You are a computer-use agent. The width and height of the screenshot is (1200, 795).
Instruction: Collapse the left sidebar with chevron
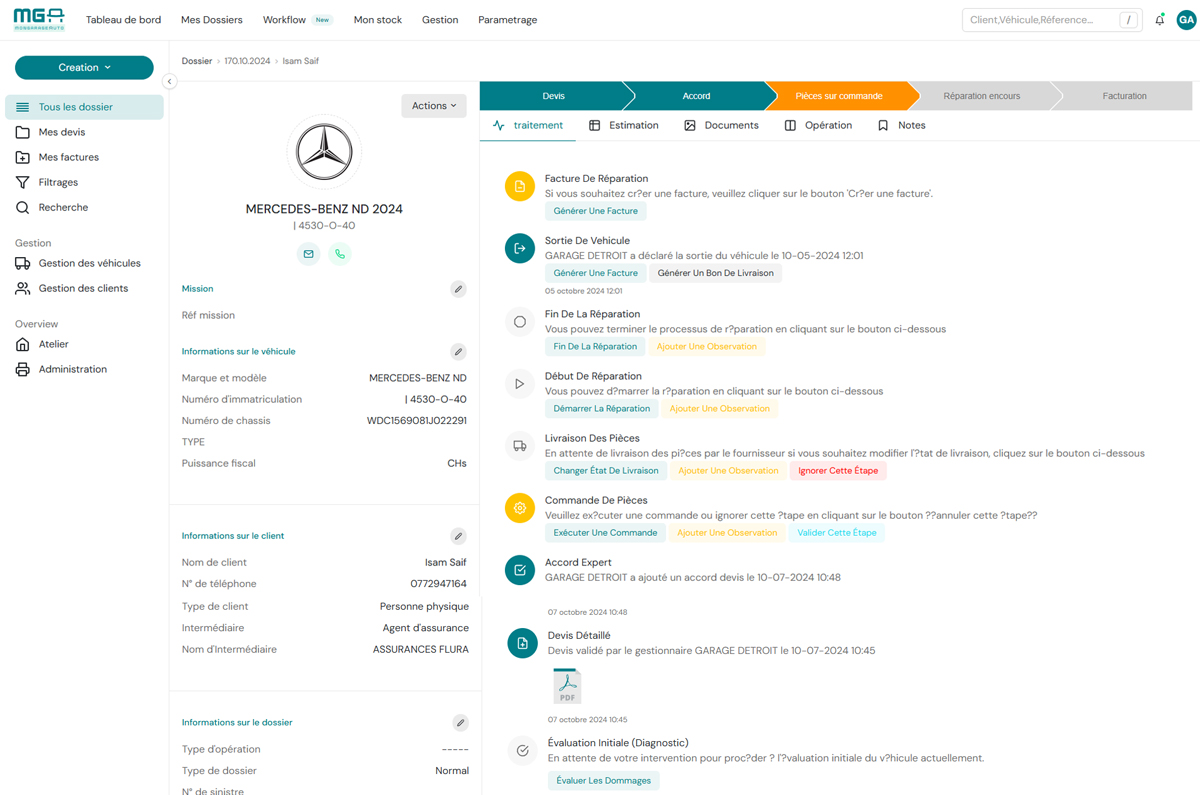pyautogui.click(x=169, y=82)
